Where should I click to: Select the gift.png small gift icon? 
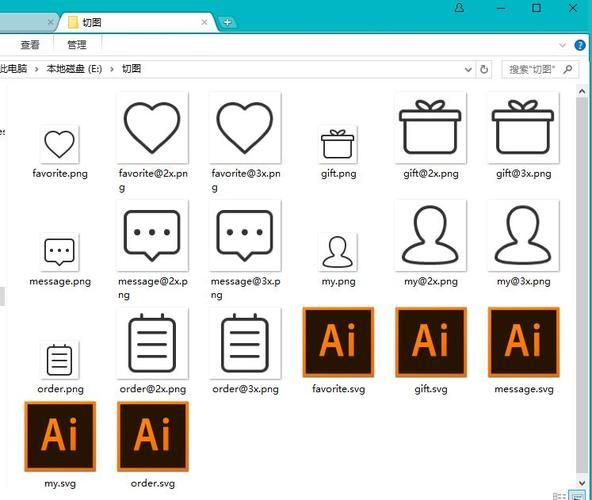coord(338,144)
